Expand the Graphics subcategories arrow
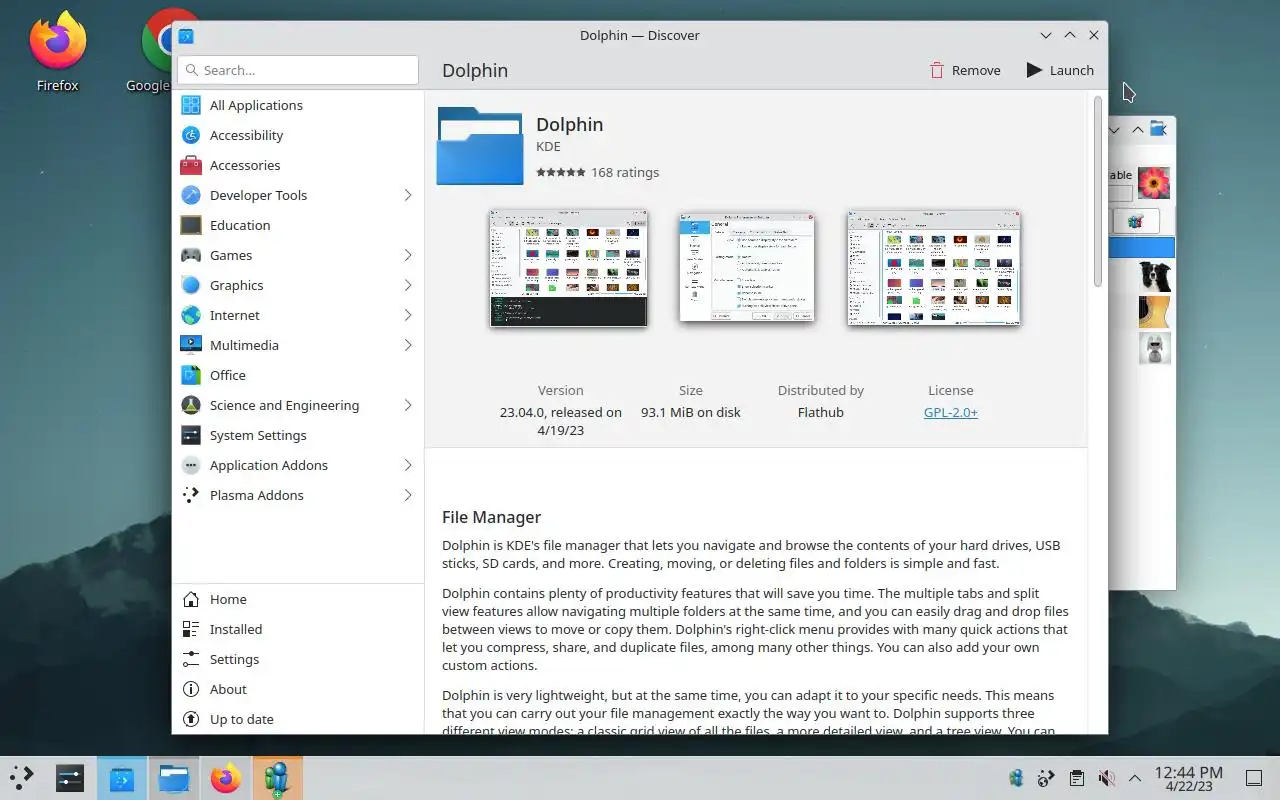This screenshot has height=800, width=1280. tap(408, 285)
